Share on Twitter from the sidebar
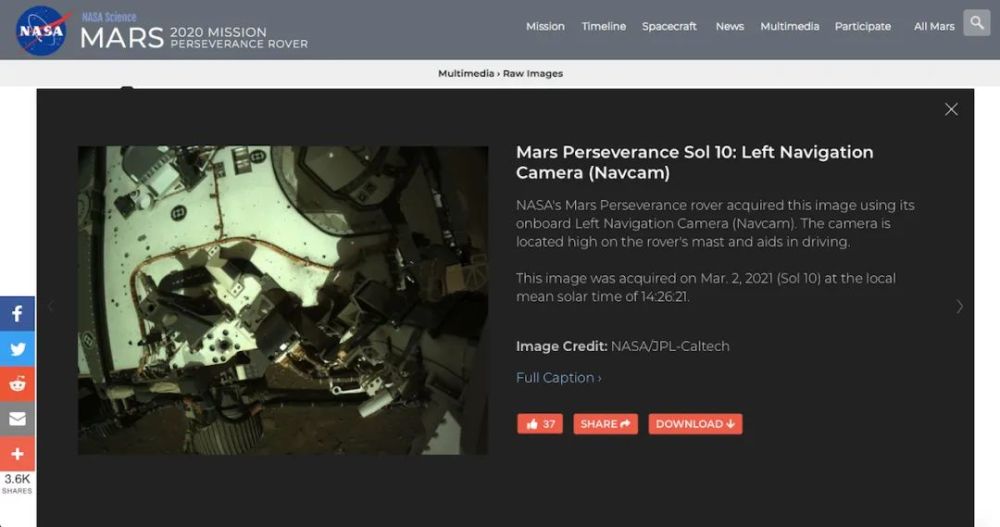Viewport: 1000px width, 527px height. 17,349
